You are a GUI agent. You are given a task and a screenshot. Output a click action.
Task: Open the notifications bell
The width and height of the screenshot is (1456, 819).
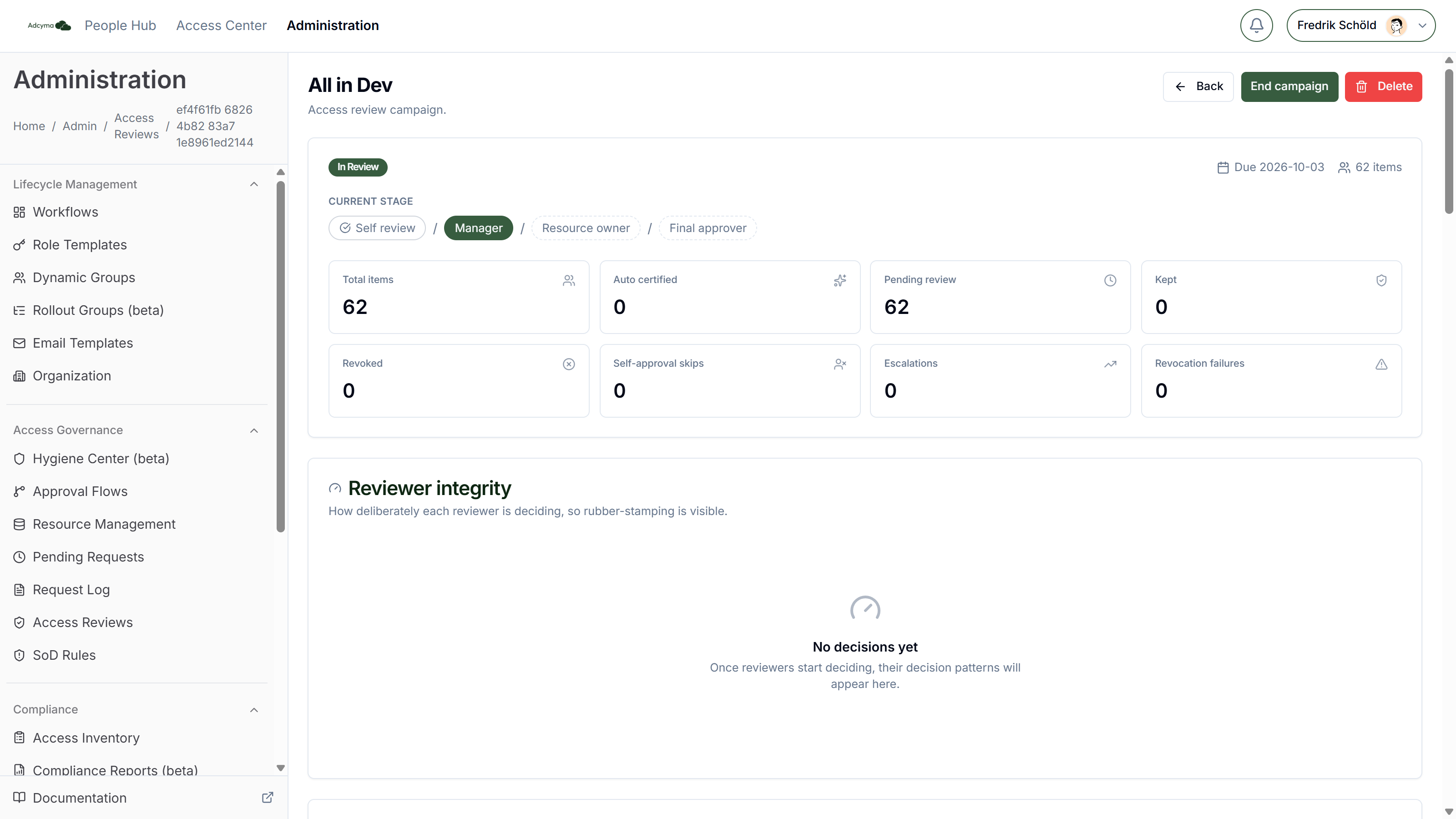[1256, 25]
